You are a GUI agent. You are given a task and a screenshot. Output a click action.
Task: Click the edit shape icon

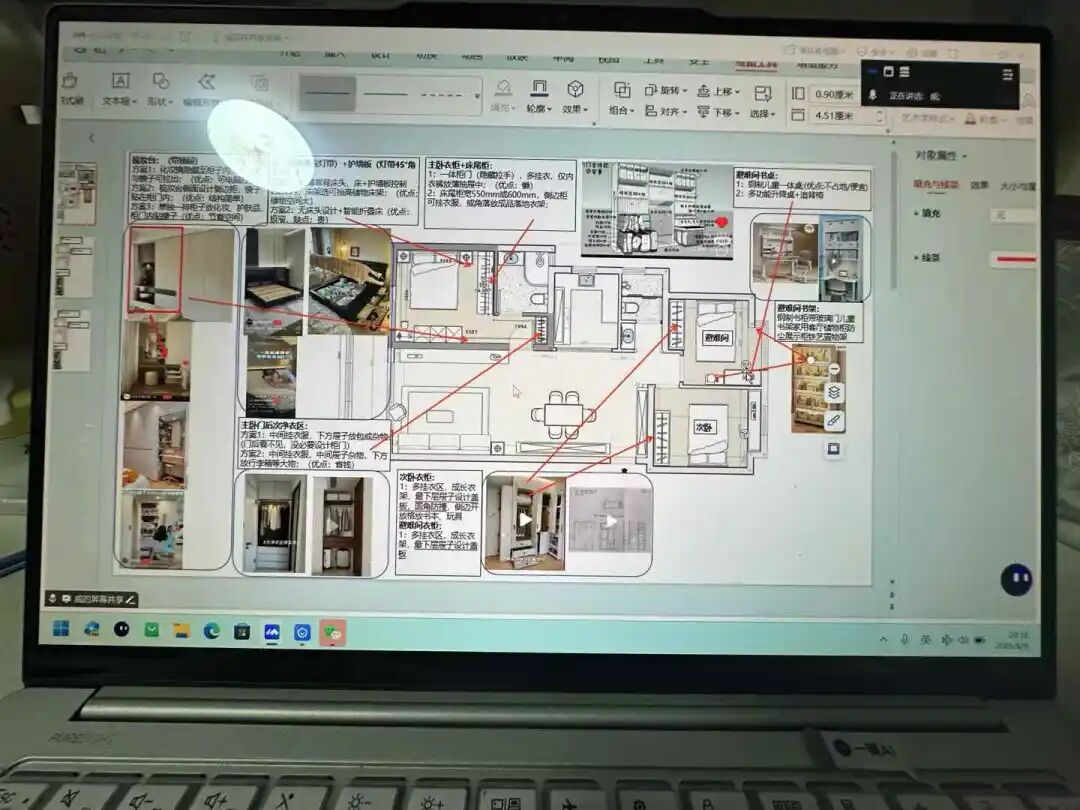tap(206, 82)
